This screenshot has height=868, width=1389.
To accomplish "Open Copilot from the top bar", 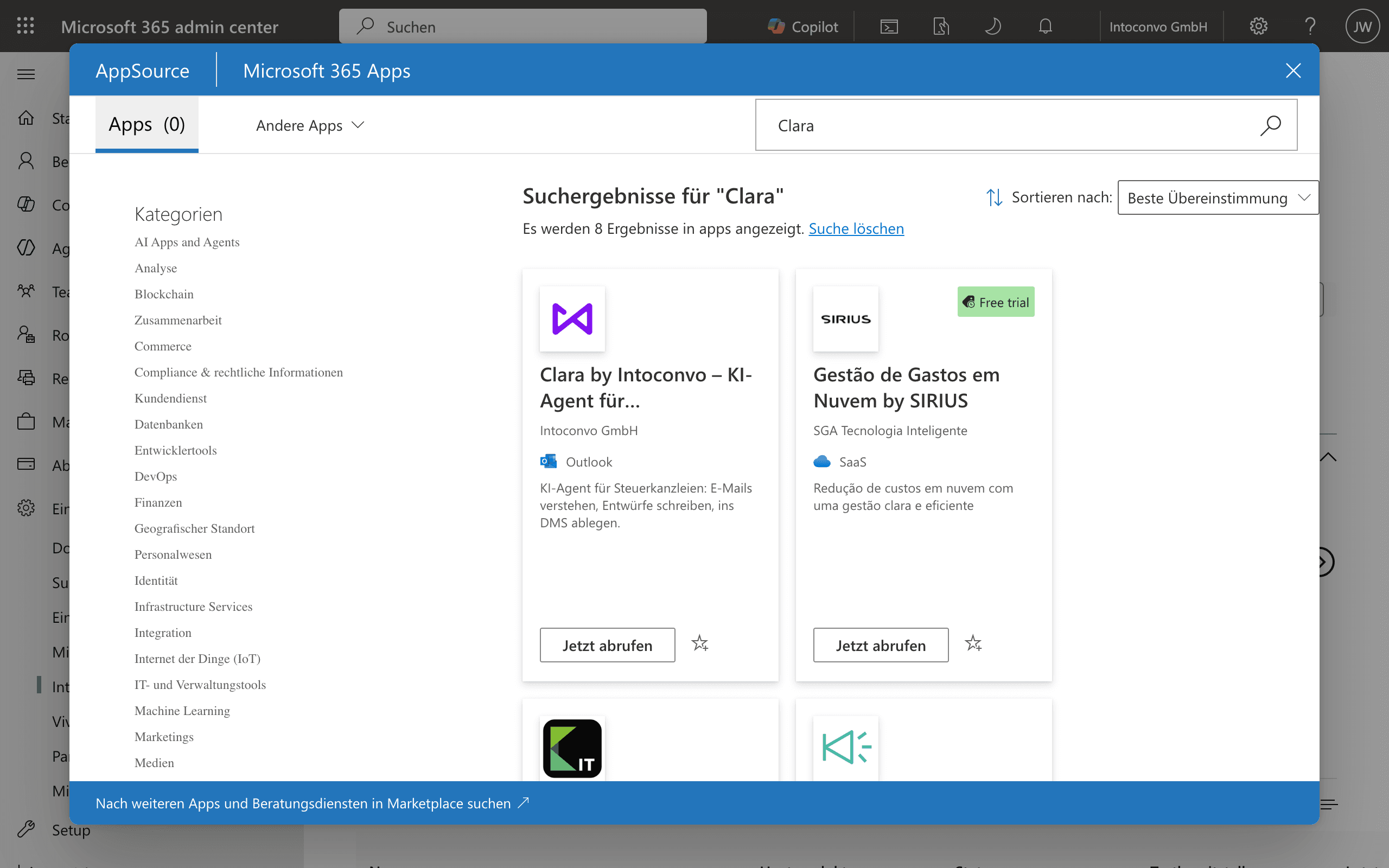I will point(803,27).
